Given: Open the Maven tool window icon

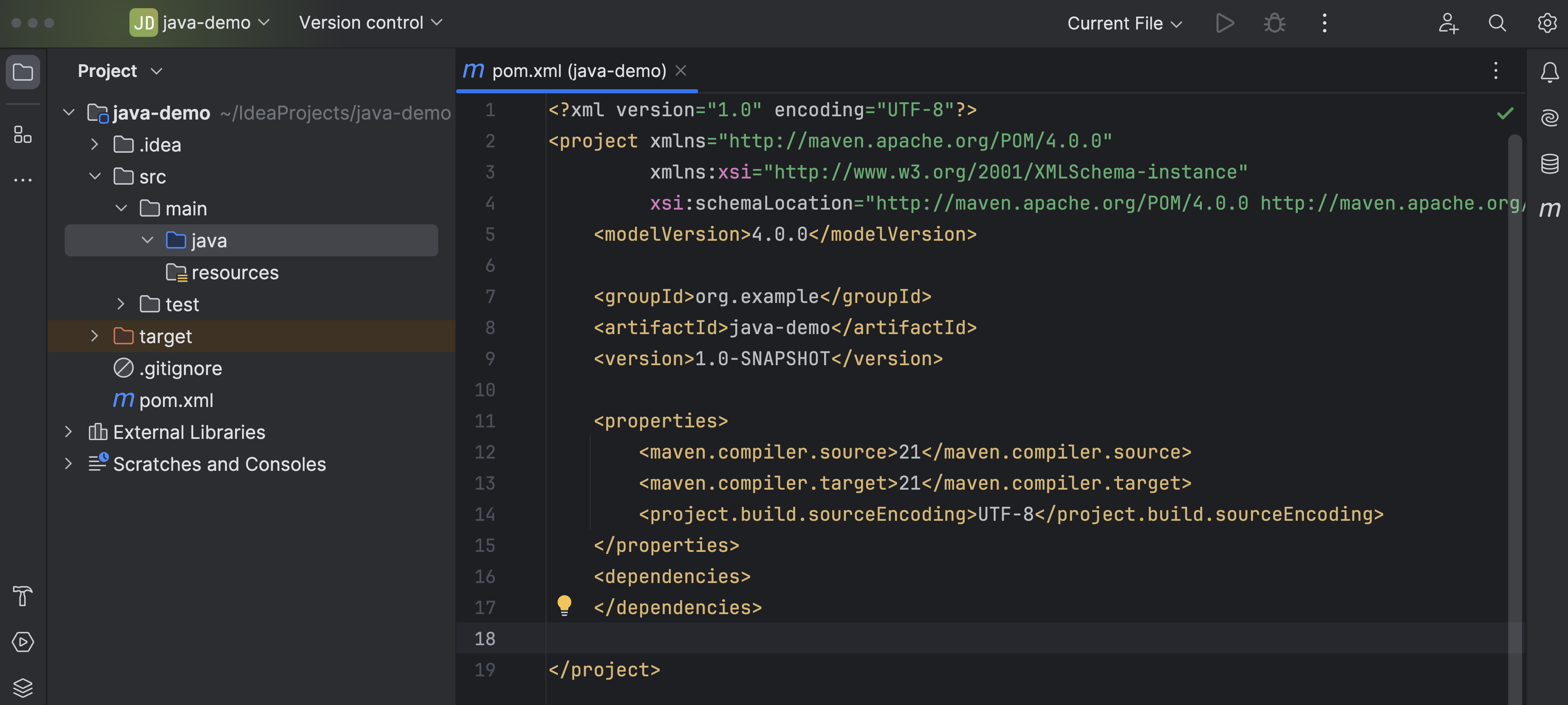Looking at the screenshot, I should coord(1549,209).
